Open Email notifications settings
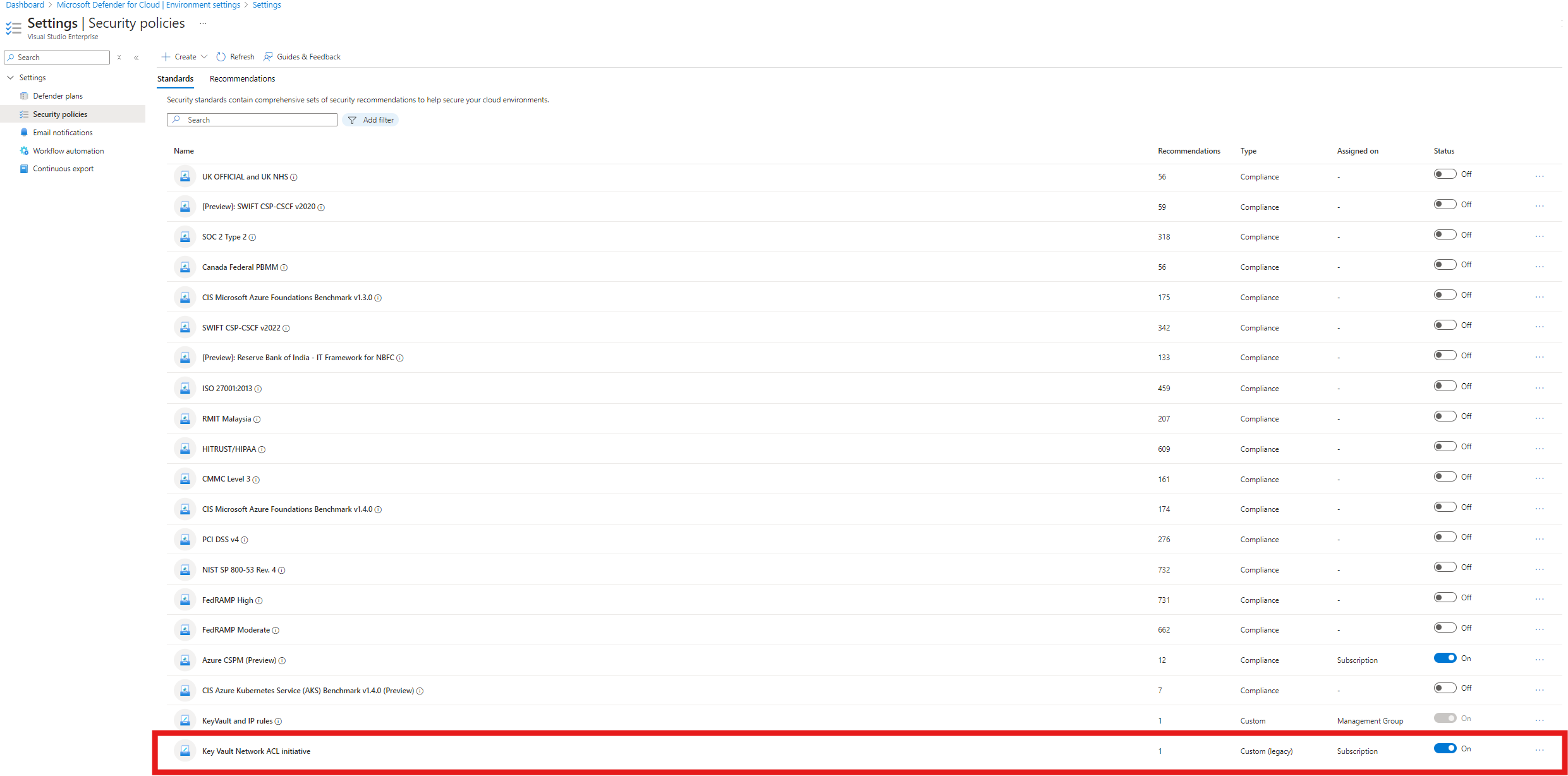 point(63,132)
